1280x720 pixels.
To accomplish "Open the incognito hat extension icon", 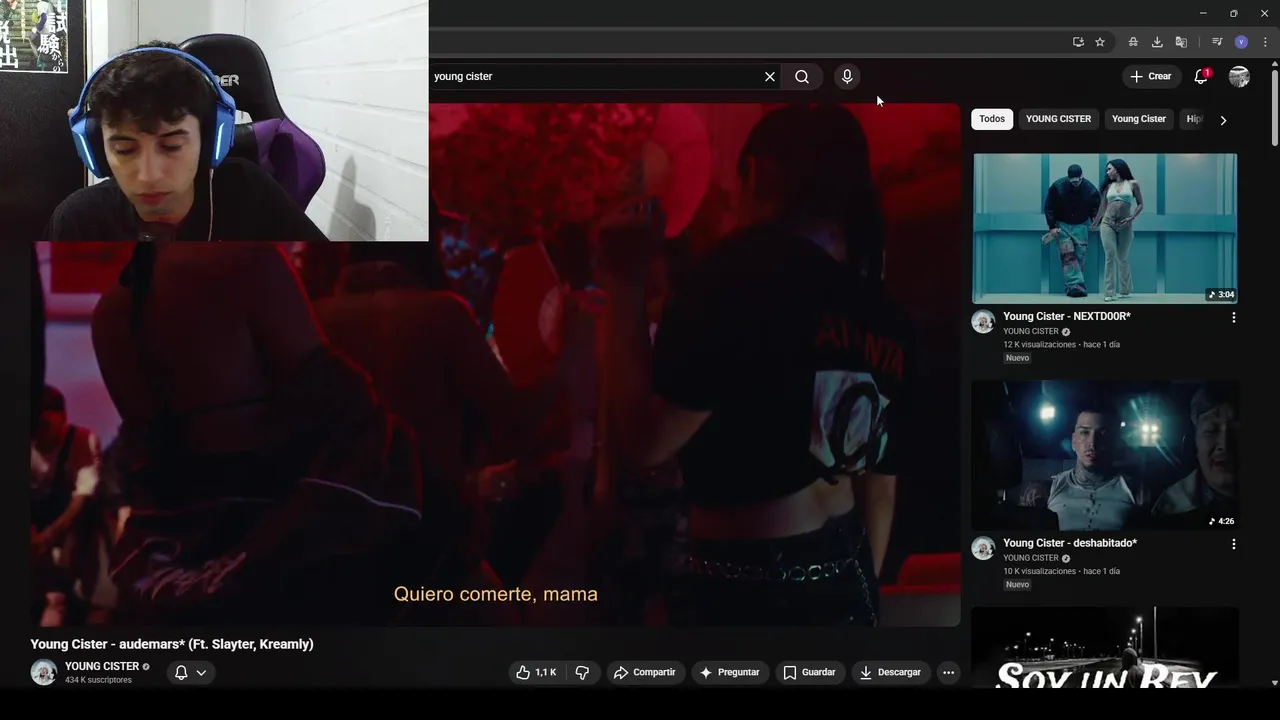I will 1133,42.
